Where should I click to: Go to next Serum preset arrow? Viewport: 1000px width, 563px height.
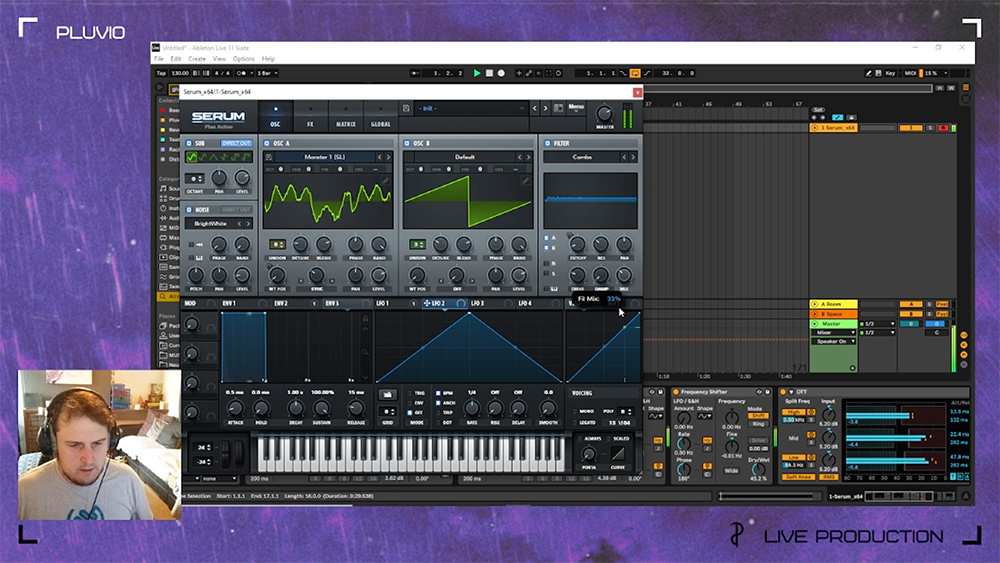[545, 108]
